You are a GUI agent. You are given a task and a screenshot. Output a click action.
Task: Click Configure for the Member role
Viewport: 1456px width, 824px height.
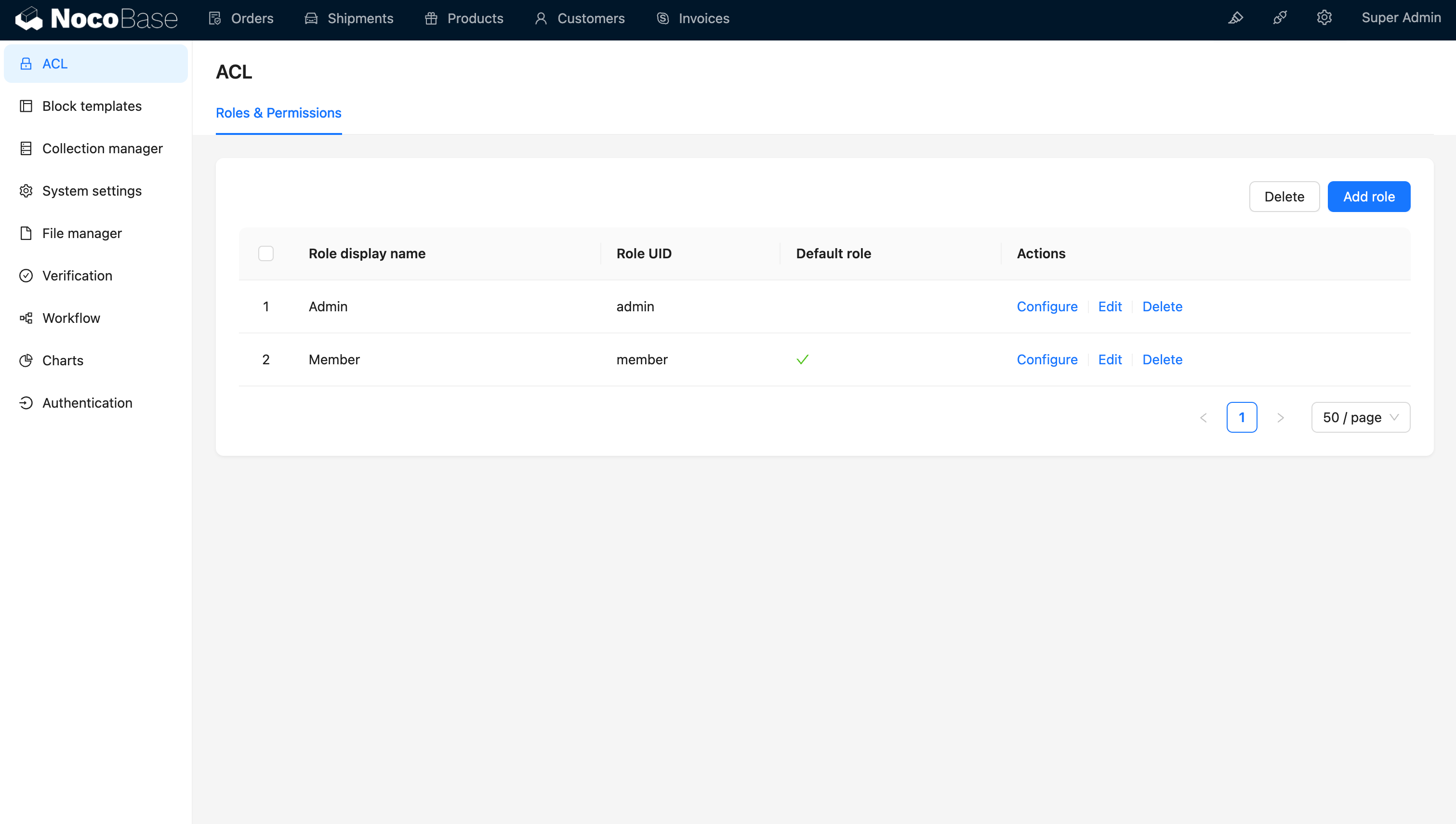point(1046,359)
